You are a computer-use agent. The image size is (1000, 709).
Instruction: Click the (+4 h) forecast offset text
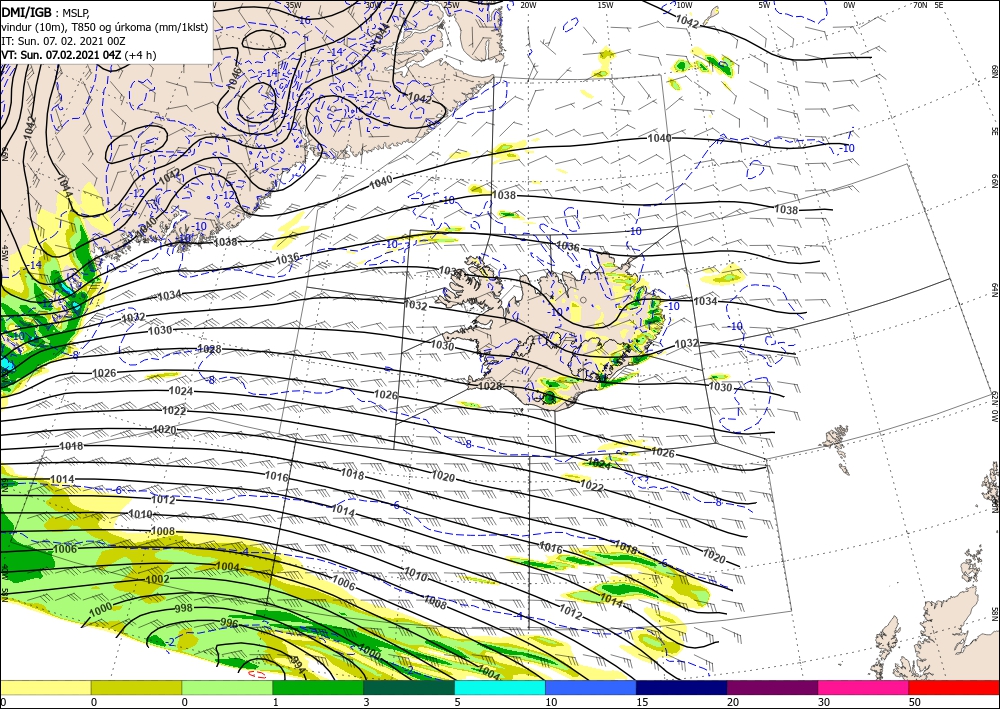click(140, 55)
